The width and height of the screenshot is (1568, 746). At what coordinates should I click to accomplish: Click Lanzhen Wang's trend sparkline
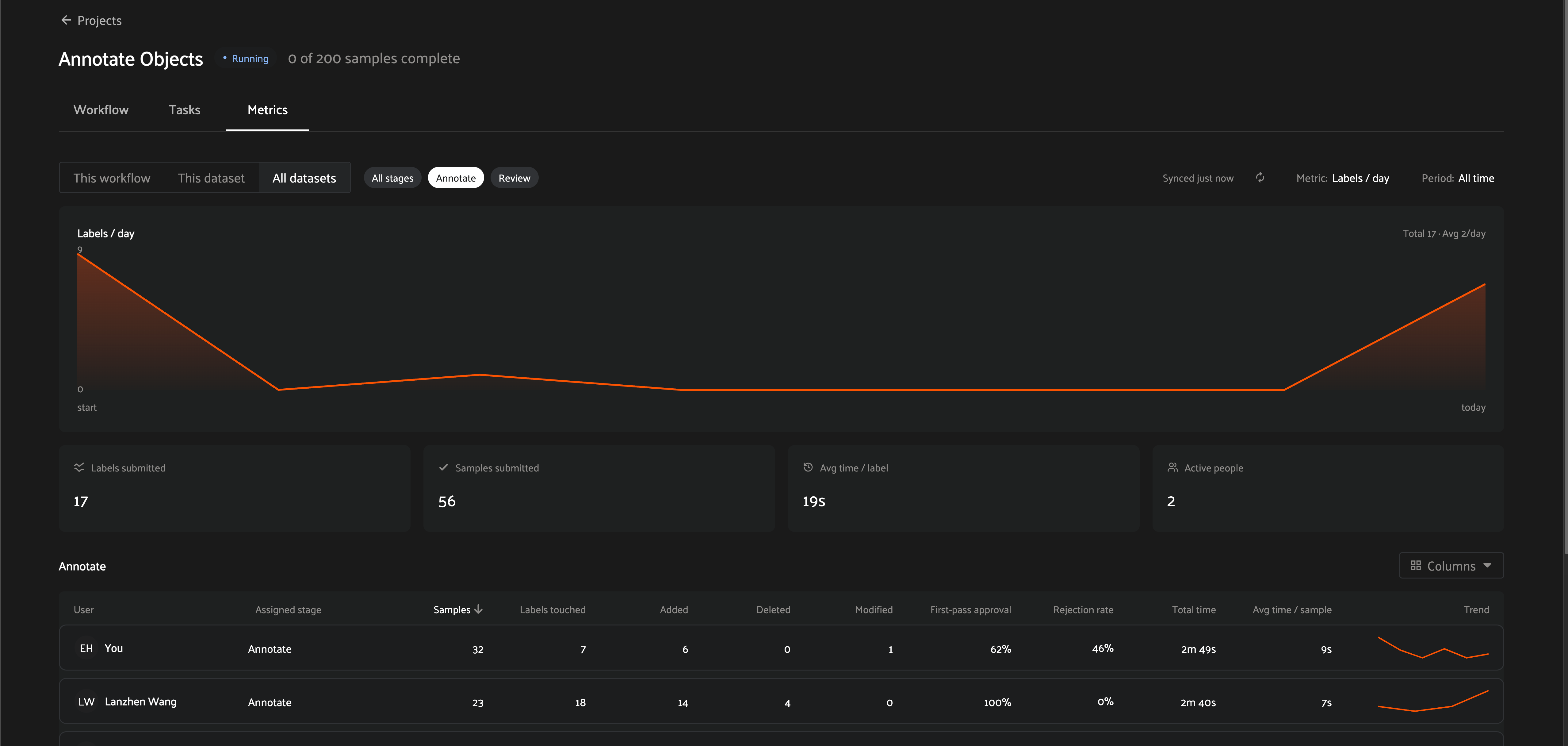pyautogui.click(x=1433, y=701)
